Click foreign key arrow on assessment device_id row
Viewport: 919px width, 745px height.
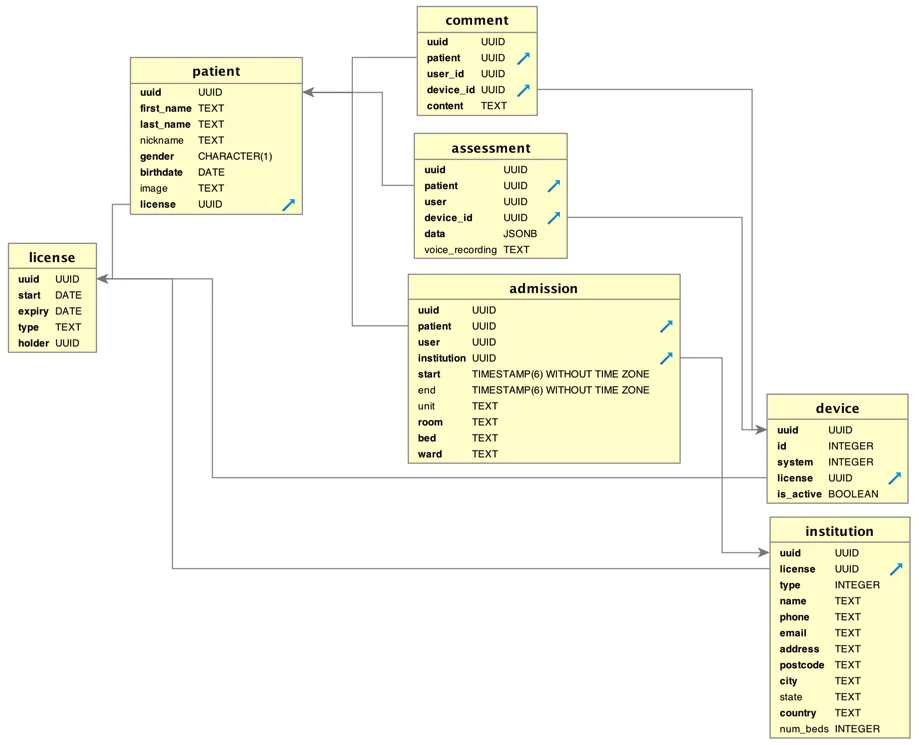(554, 217)
